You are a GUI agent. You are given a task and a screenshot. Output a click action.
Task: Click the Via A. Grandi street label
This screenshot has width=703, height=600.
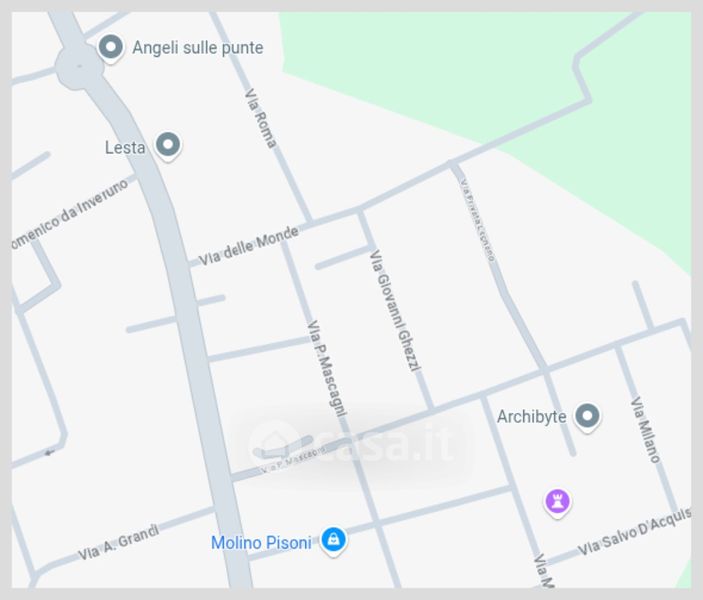(x=119, y=542)
